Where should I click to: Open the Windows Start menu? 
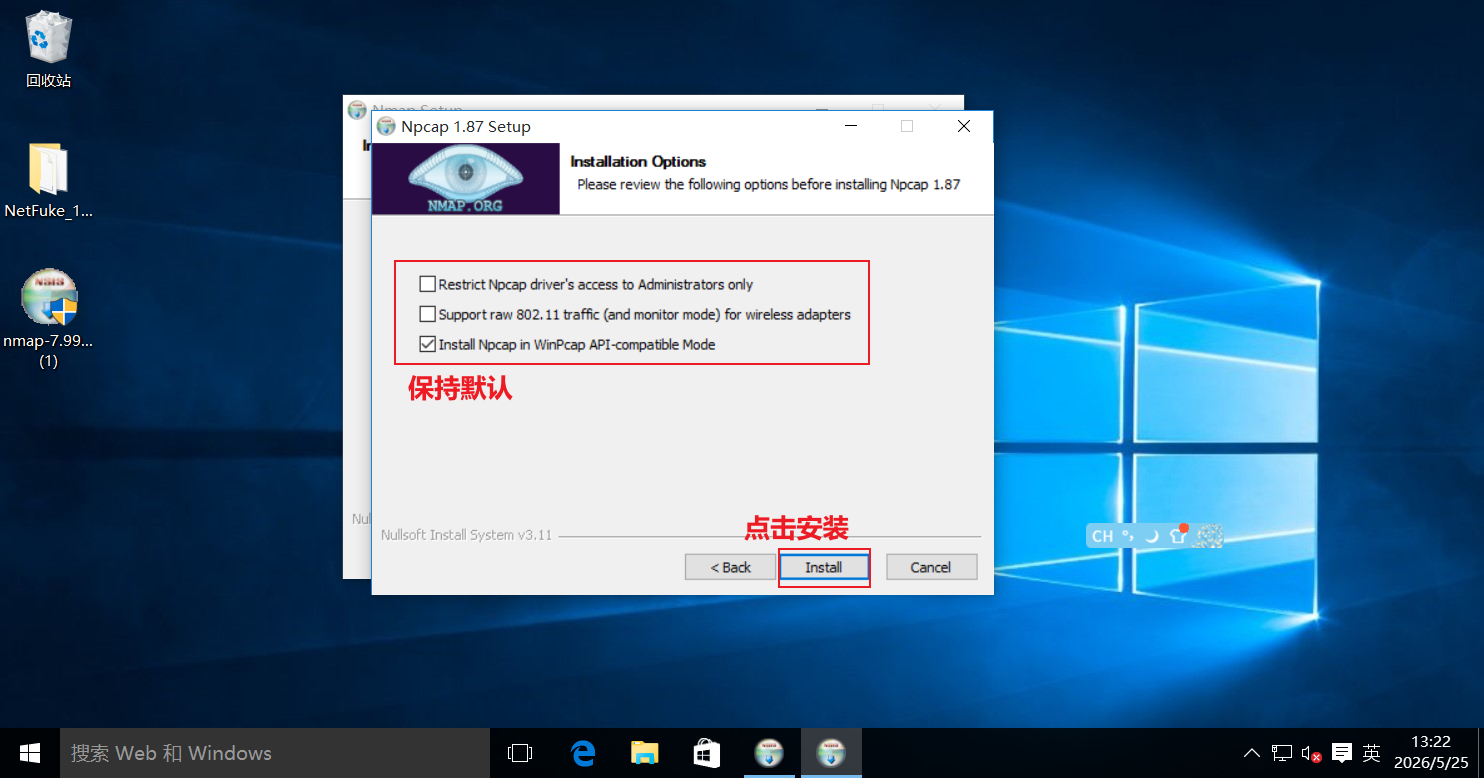coord(30,753)
